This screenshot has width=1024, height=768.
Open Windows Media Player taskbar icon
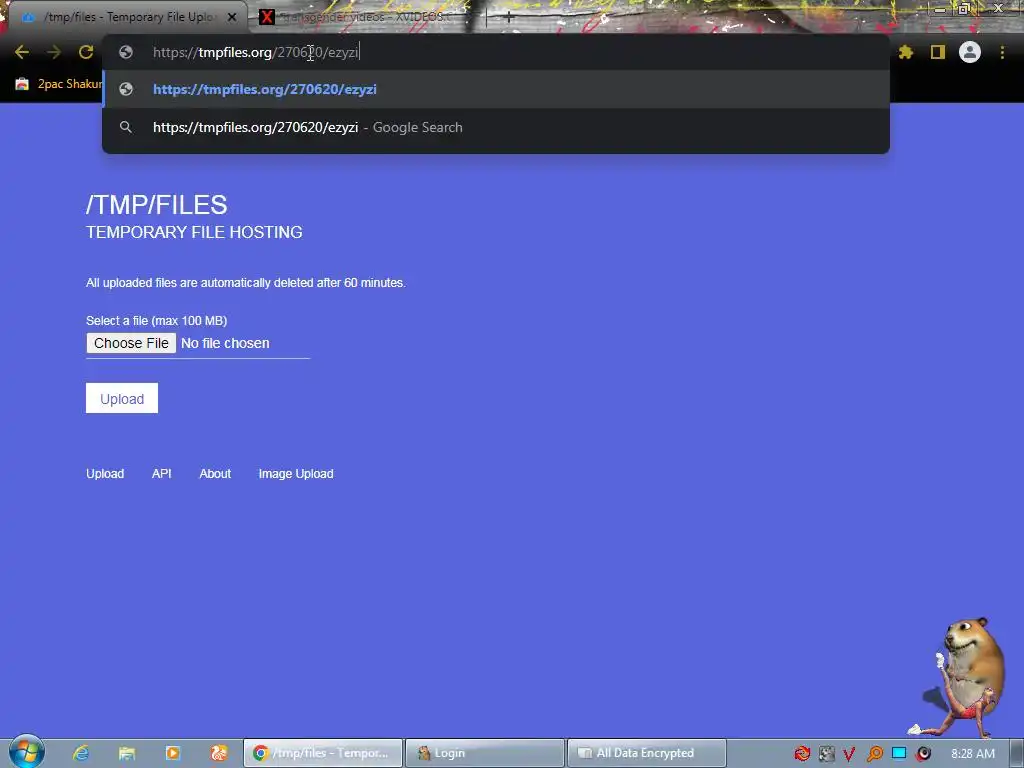coord(172,753)
